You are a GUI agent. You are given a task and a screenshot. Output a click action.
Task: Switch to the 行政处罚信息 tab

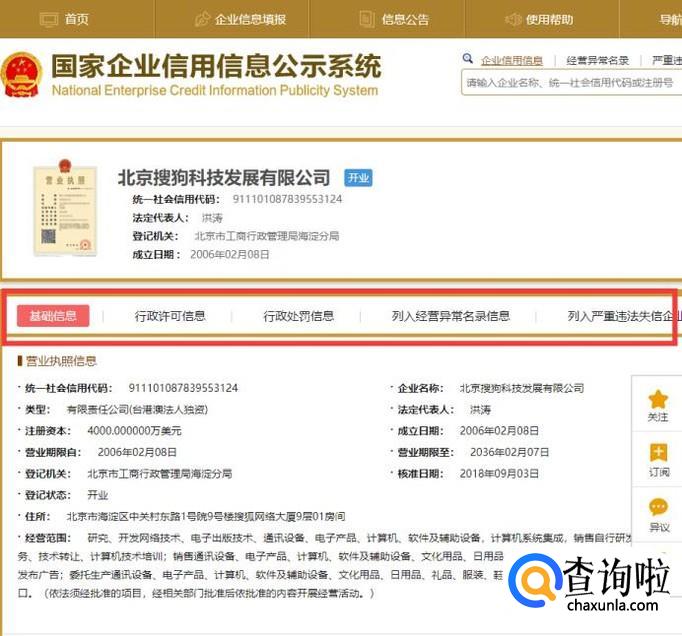tap(298, 316)
